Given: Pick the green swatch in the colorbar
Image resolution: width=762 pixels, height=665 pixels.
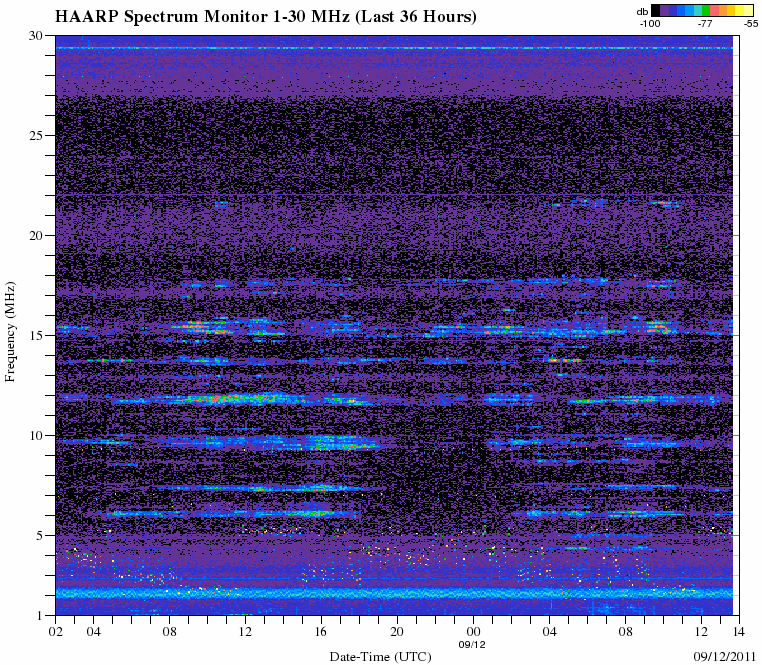Looking at the screenshot, I should click(x=706, y=10).
